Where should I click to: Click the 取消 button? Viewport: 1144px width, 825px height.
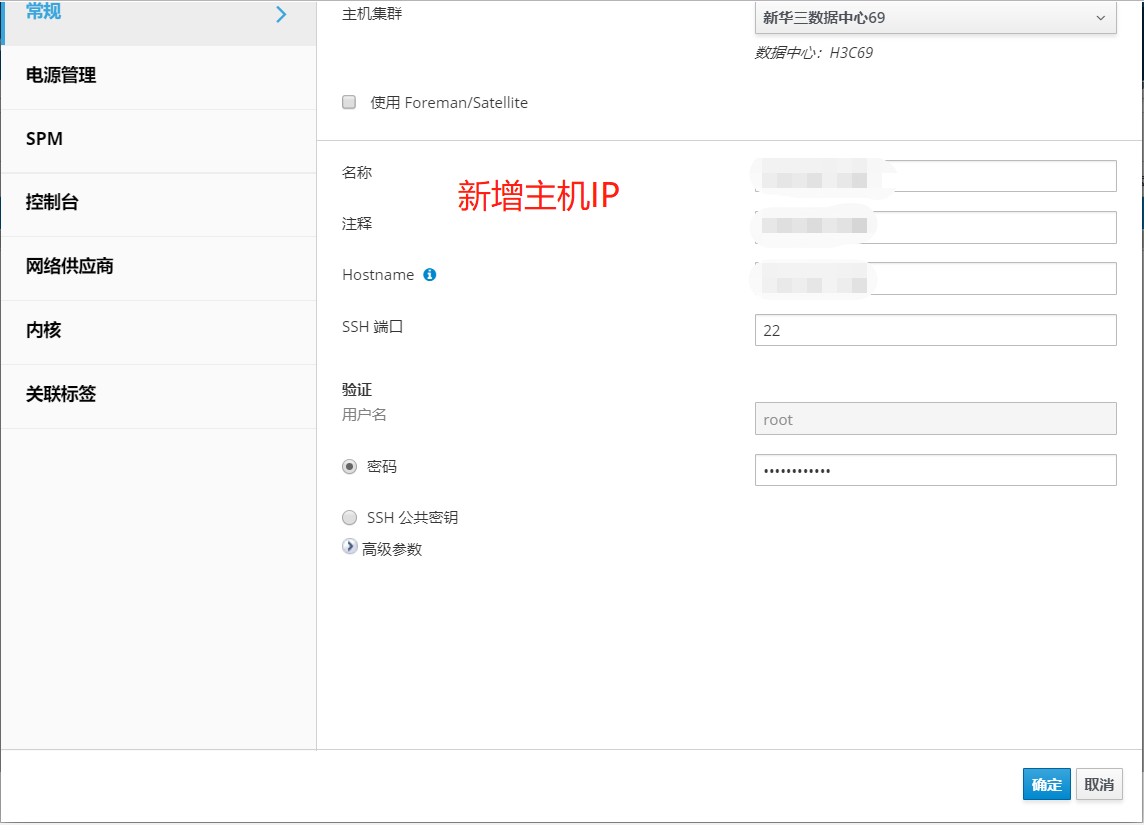(x=1099, y=785)
